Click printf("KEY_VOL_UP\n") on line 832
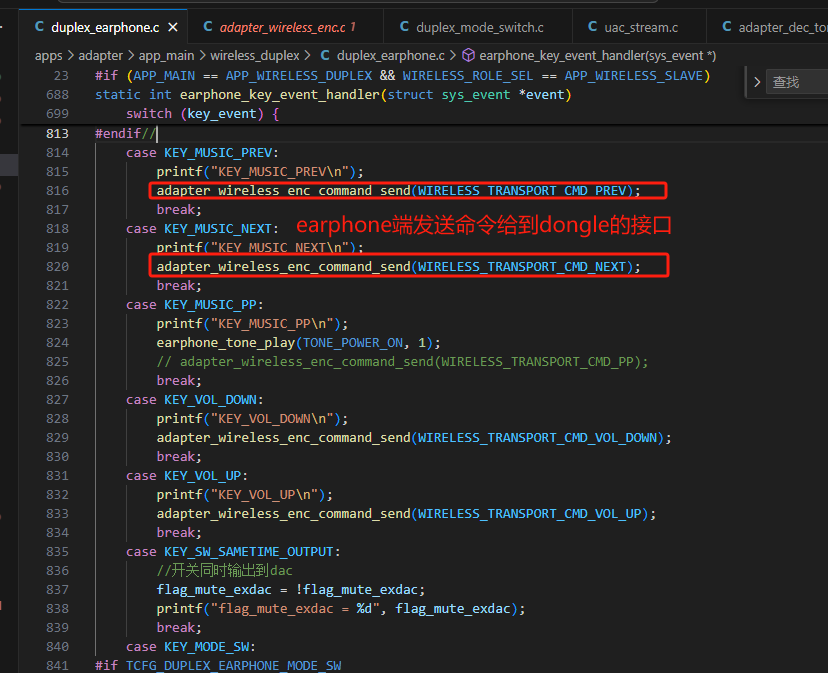This screenshot has width=828, height=673. [x=244, y=494]
